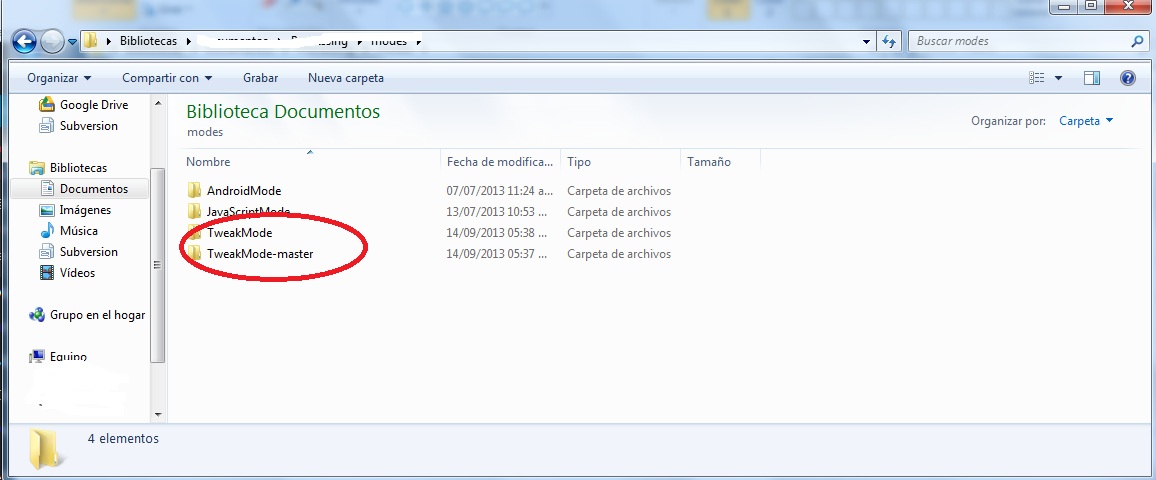Select the TweakMode-master folder
1156x480 pixels.
(259, 254)
